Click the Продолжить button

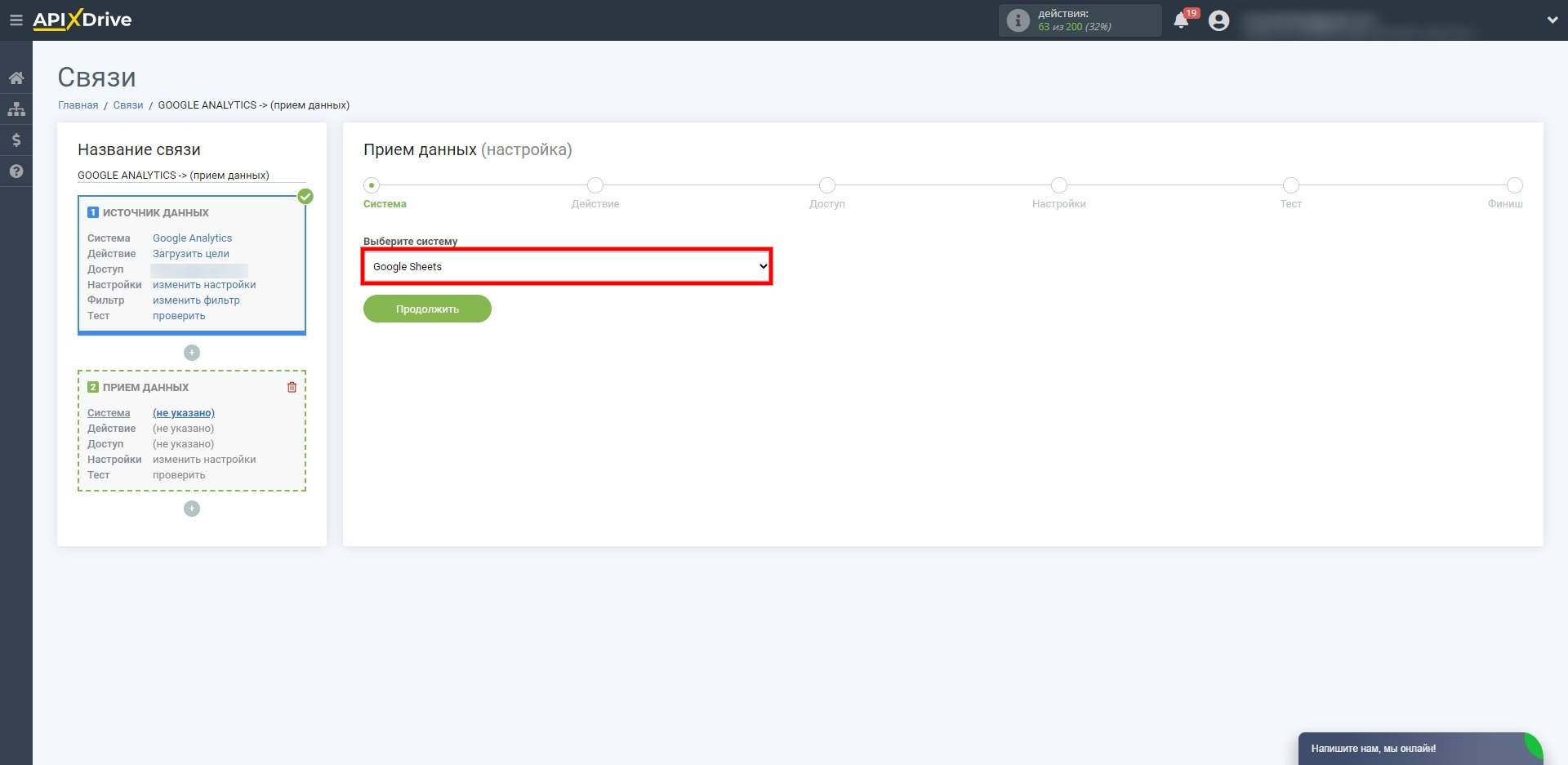[x=427, y=309]
